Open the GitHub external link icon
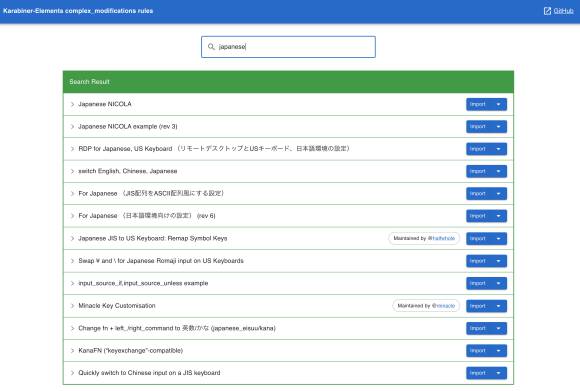Viewport: 580px width, 391px height. [x=547, y=11]
